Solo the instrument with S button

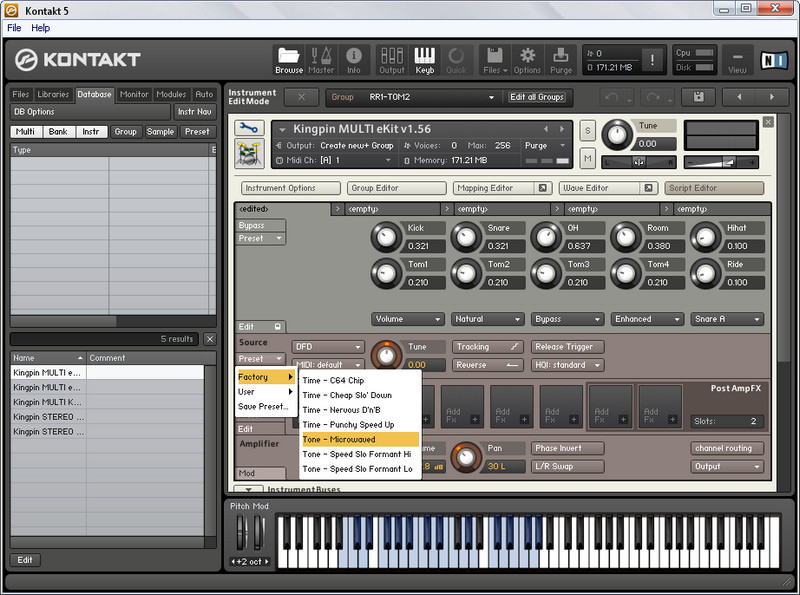[587, 131]
